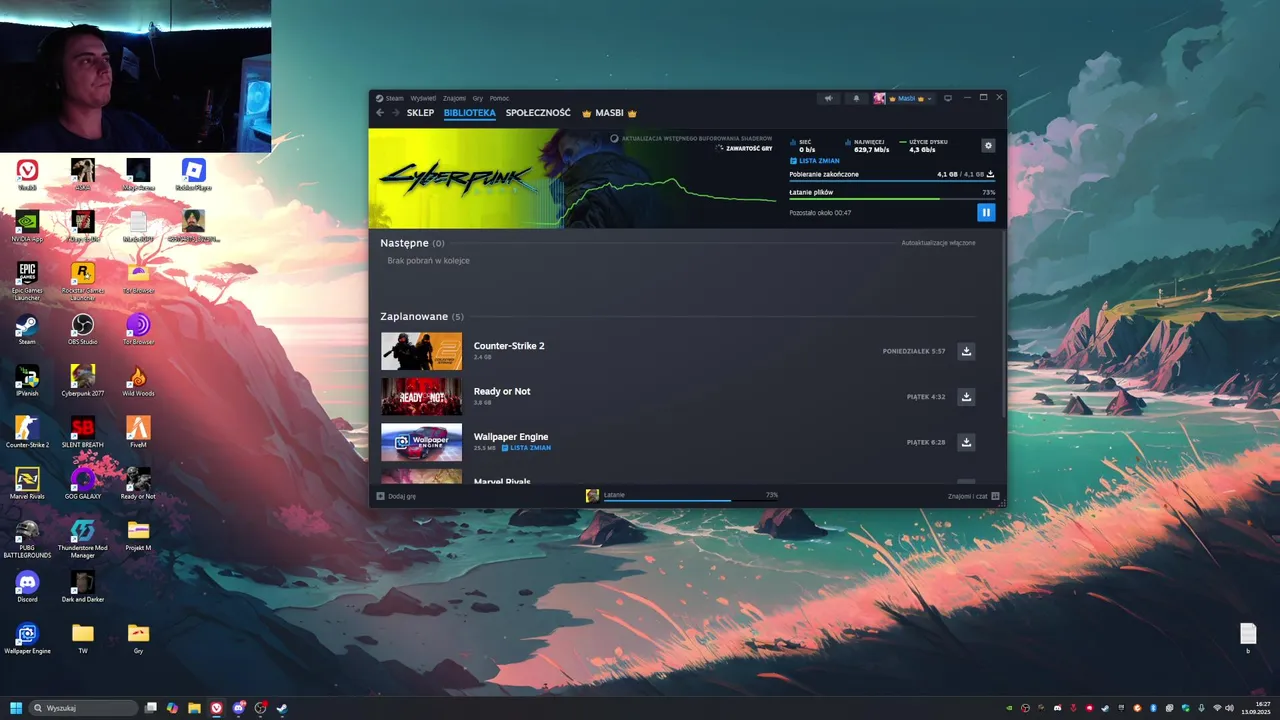Open the Gry menu

[x=478, y=98]
